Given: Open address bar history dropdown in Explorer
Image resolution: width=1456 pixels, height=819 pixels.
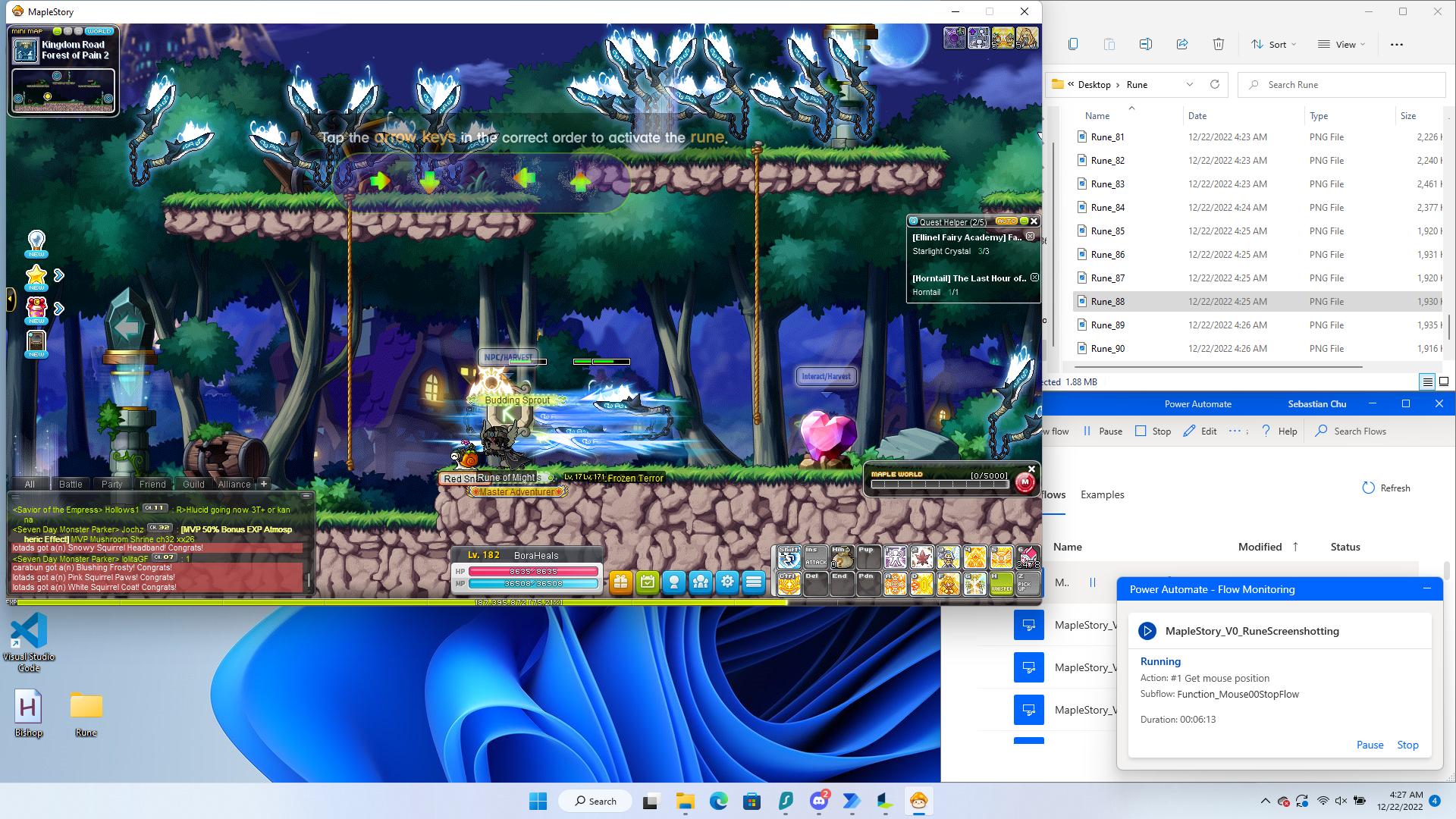Looking at the screenshot, I should [x=1189, y=84].
